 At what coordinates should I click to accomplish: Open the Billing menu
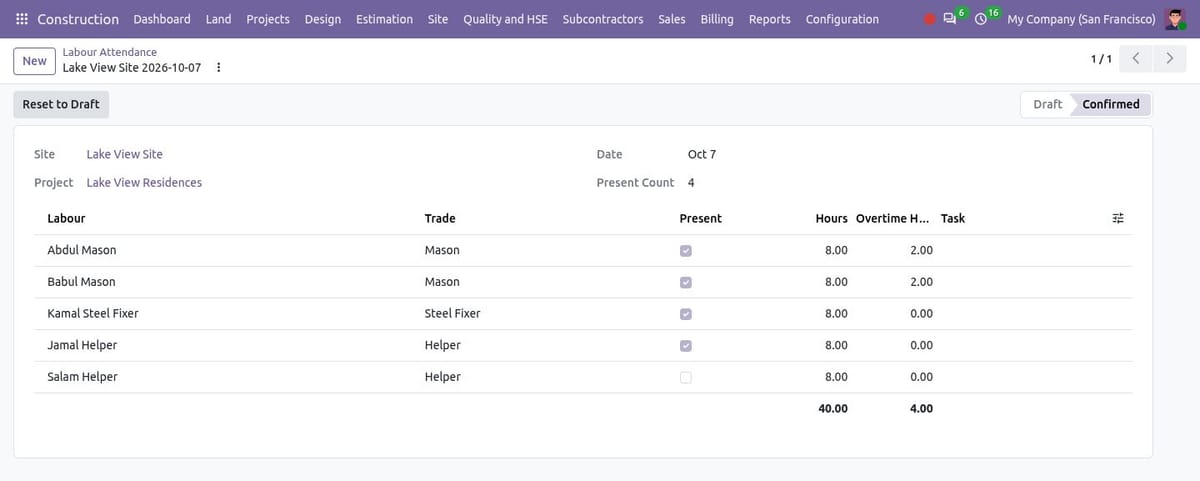[717, 19]
